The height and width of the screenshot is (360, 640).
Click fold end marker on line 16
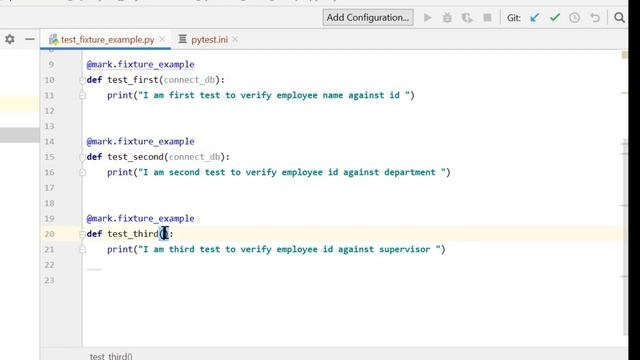(82, 173)
